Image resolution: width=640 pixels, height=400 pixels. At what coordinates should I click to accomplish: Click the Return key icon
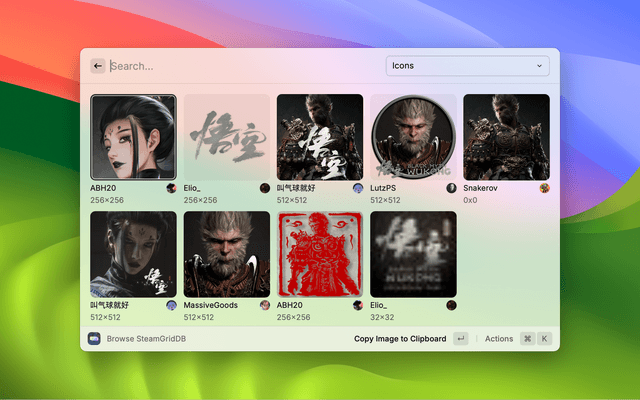coord(460,338)
